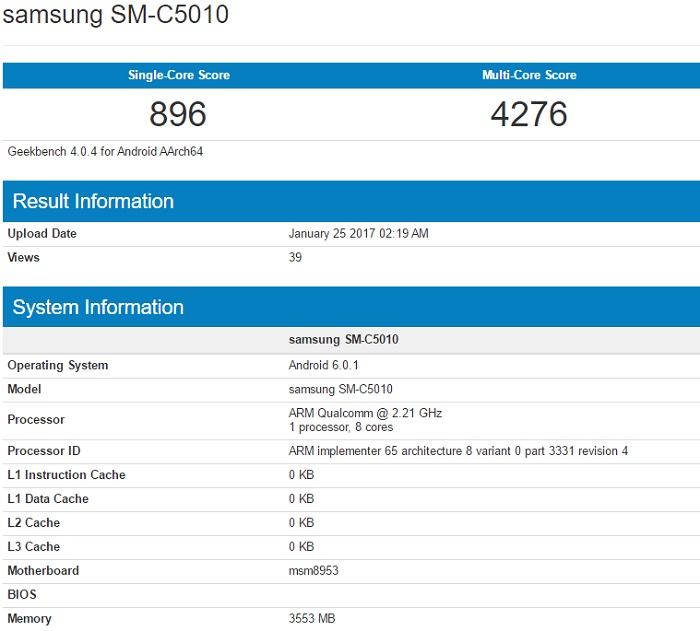Viewport: 700px width, 631px height.
Task: Select the 'Model' row label
Action: coord(25,389)
